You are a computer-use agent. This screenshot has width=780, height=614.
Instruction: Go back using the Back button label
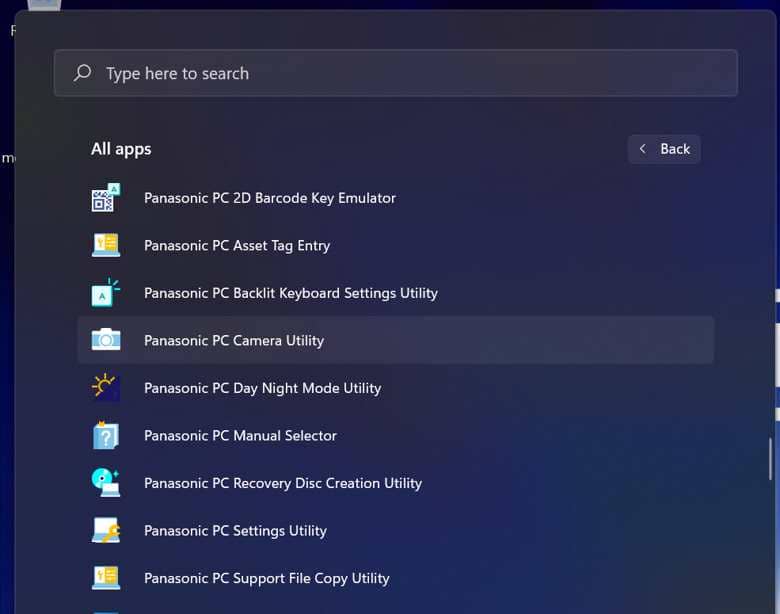(675, 149)
